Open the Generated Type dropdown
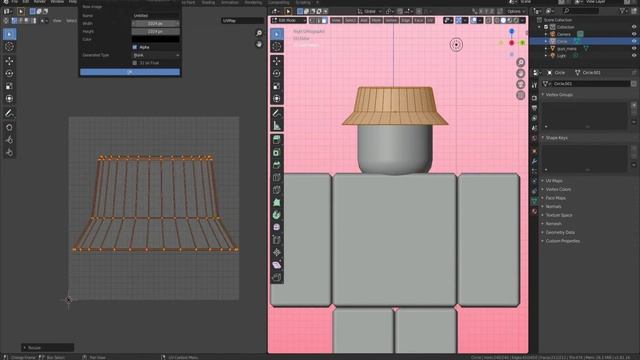 156,55
